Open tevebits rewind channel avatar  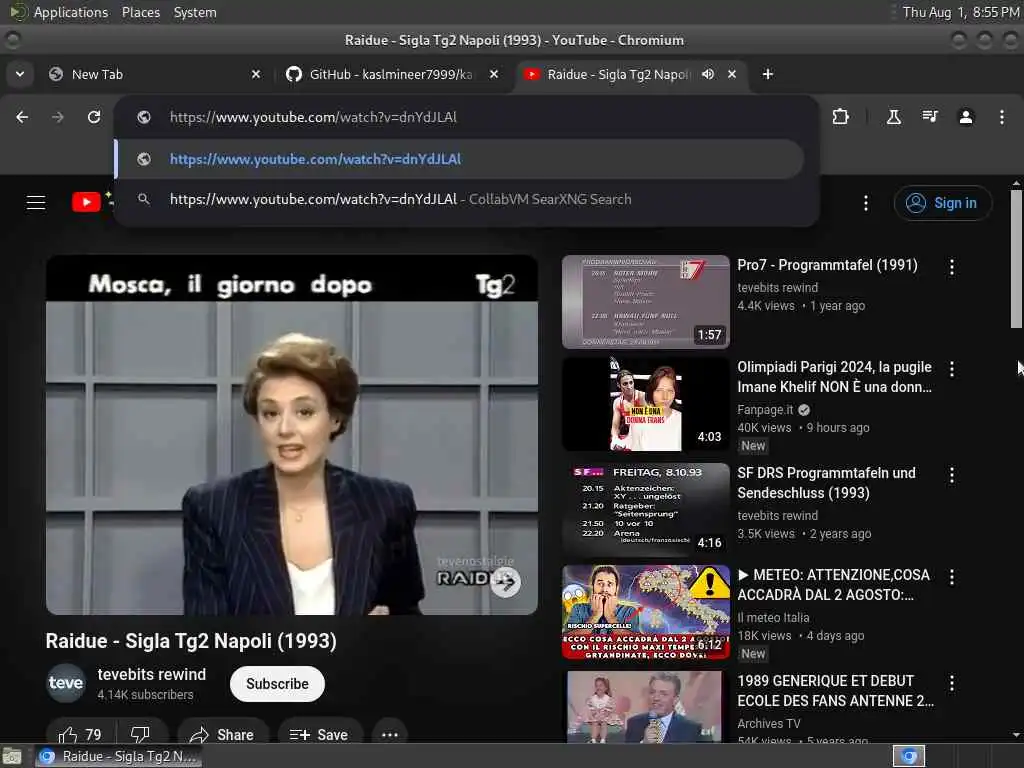click(x=66, y=683)
